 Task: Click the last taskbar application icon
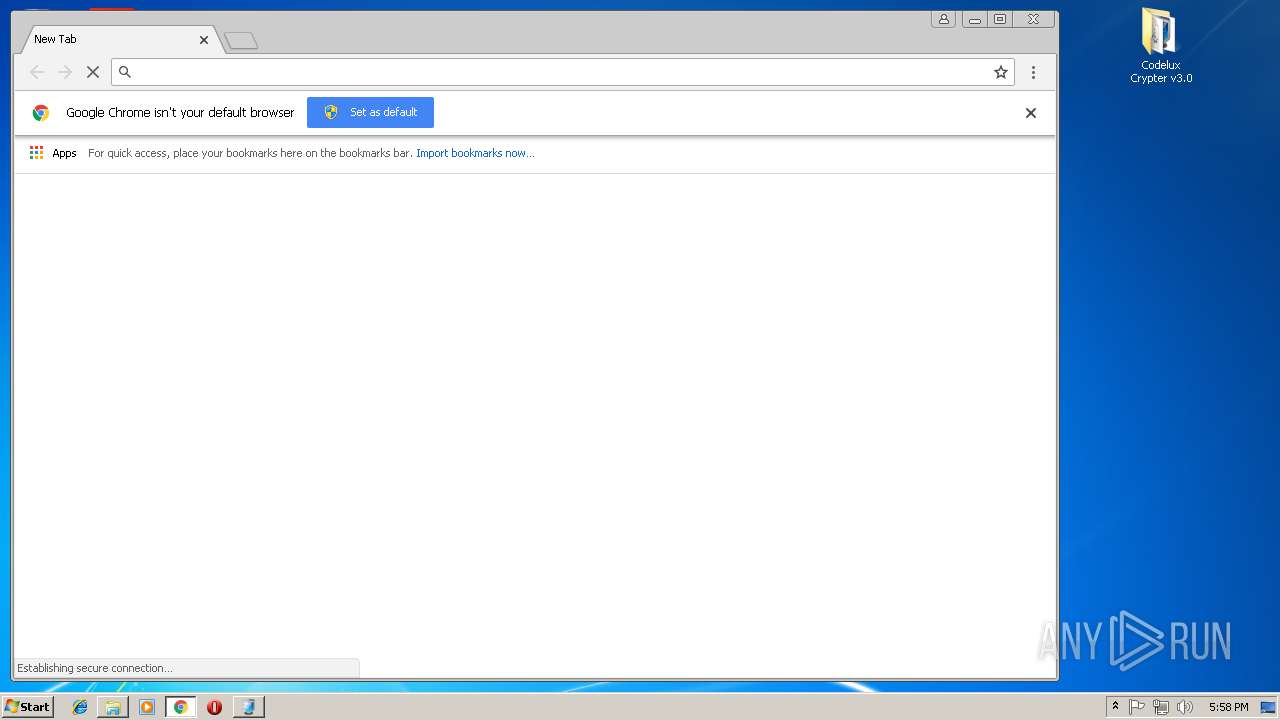point(248,707)
